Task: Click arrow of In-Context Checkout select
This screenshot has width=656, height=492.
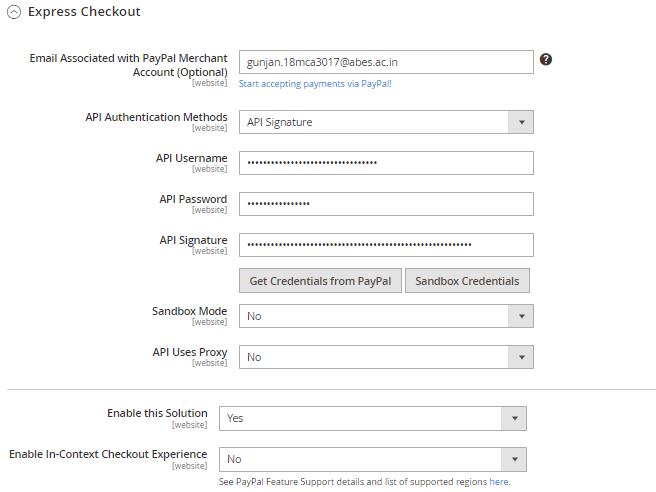Action: point(514,459)
